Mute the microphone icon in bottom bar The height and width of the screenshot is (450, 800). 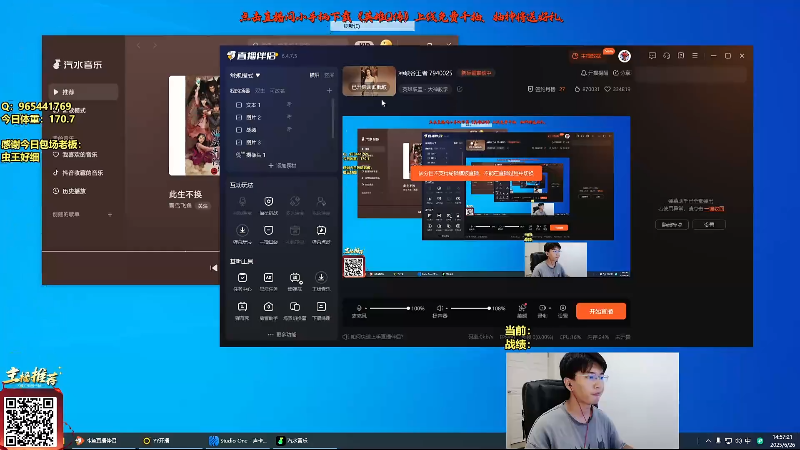click(x=359, y=308)
